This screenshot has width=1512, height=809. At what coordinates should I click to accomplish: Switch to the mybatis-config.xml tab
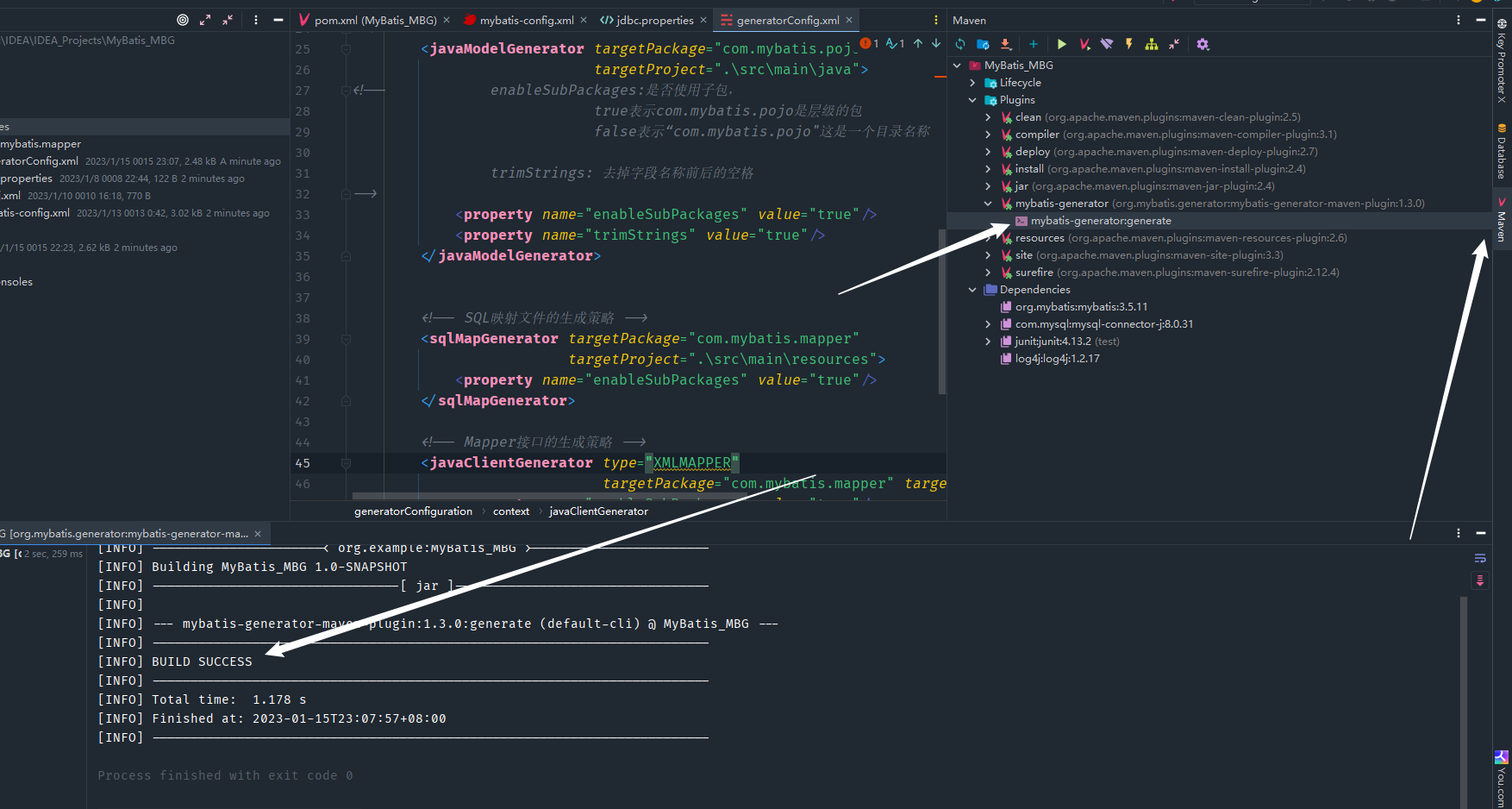point(526,20)
